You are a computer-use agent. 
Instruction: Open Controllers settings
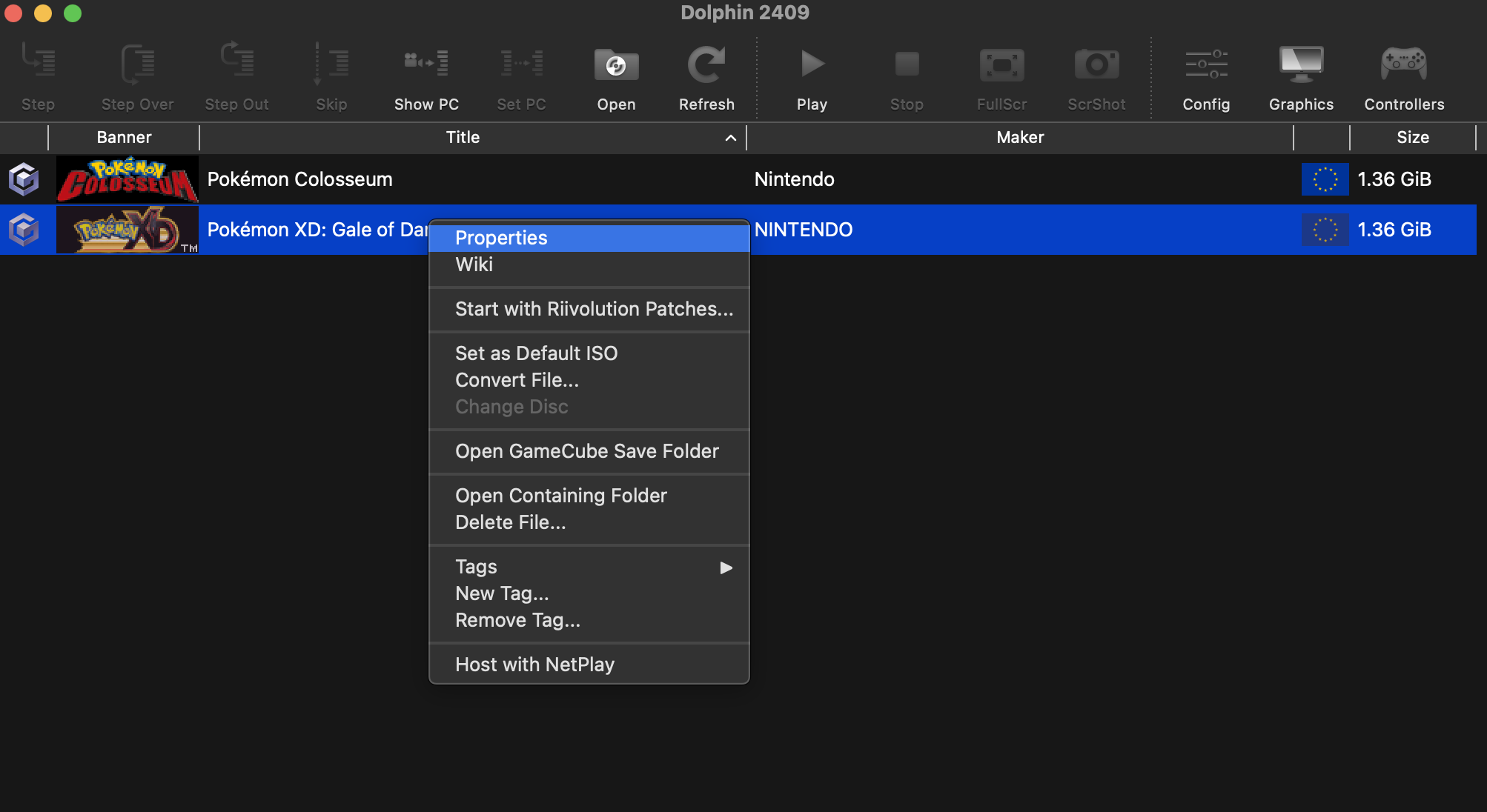1404,64
